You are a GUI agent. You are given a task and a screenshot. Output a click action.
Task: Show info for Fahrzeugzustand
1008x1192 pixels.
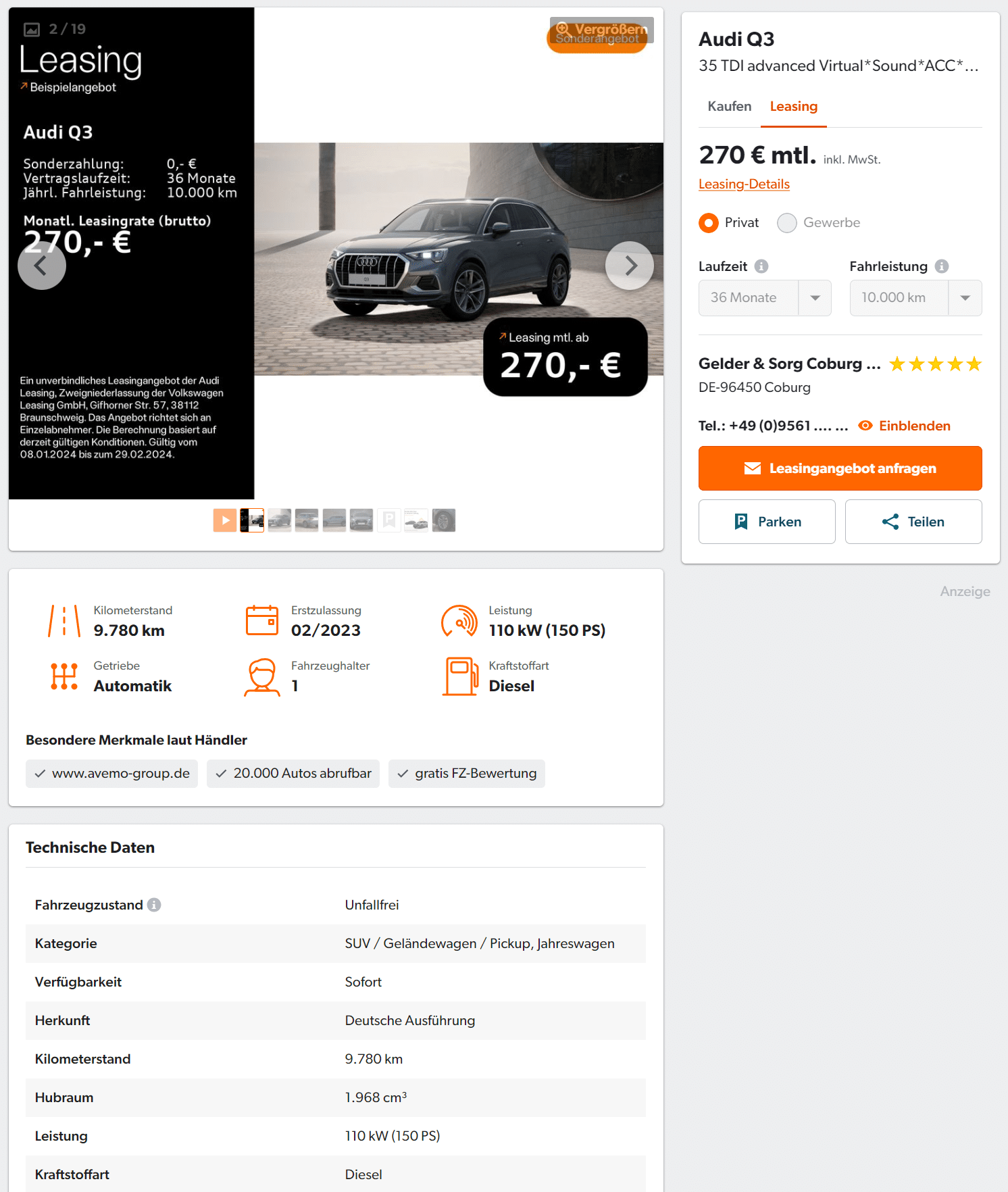coord(154,905)
